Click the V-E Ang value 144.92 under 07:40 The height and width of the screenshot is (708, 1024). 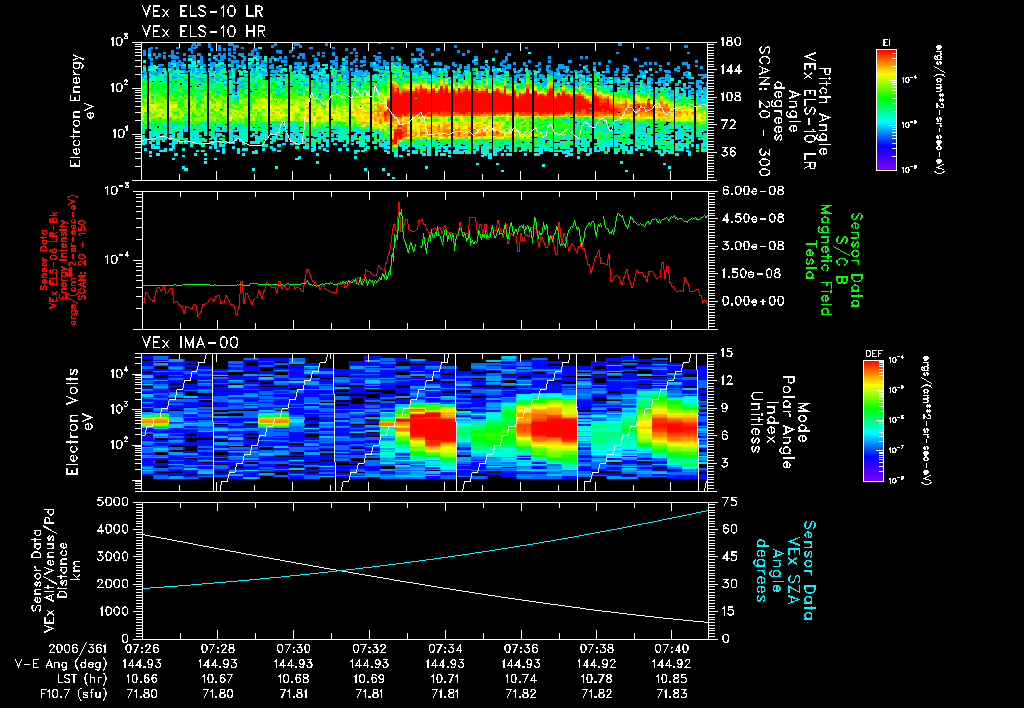point(672,665)
